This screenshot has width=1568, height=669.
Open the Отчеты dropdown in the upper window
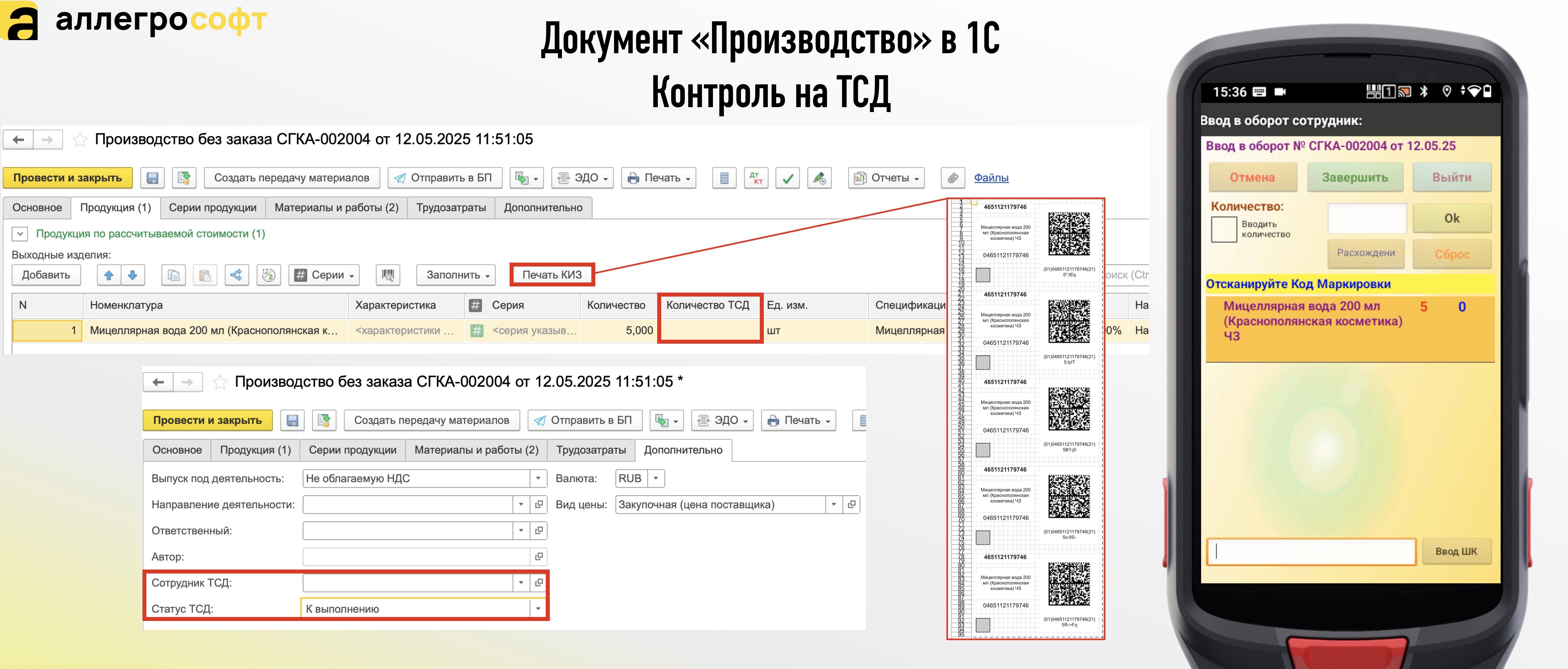click(886, 178)
